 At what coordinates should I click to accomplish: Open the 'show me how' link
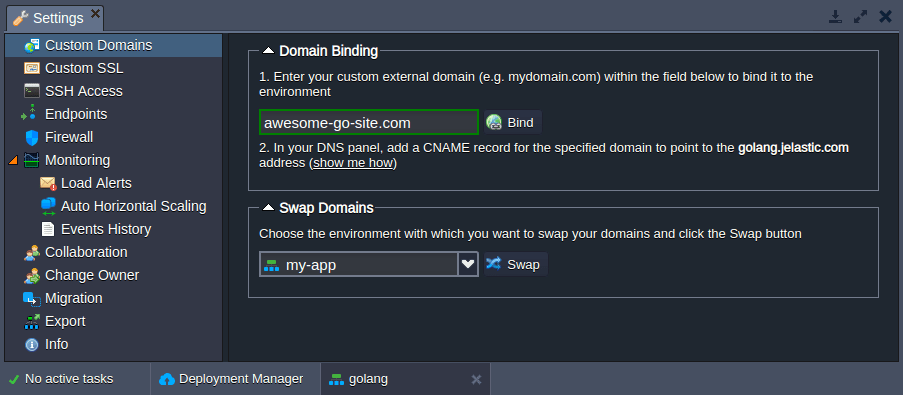(354, 164)
